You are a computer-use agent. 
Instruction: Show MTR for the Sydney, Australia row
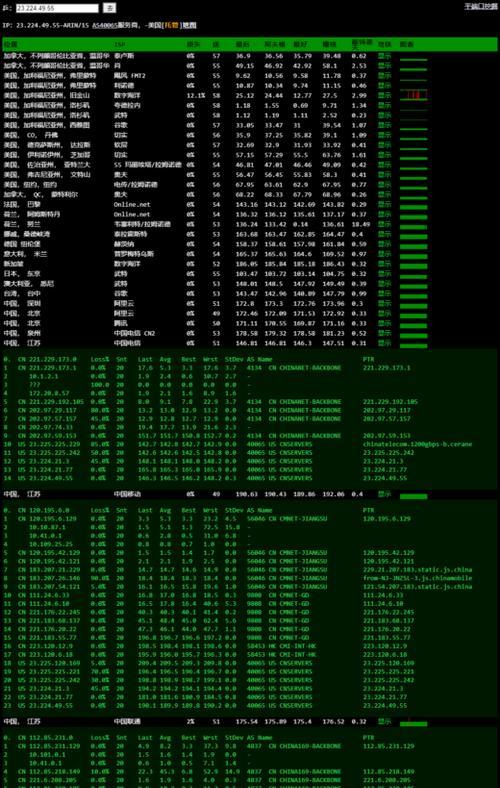pyautogui.click(x=384, y=284)
